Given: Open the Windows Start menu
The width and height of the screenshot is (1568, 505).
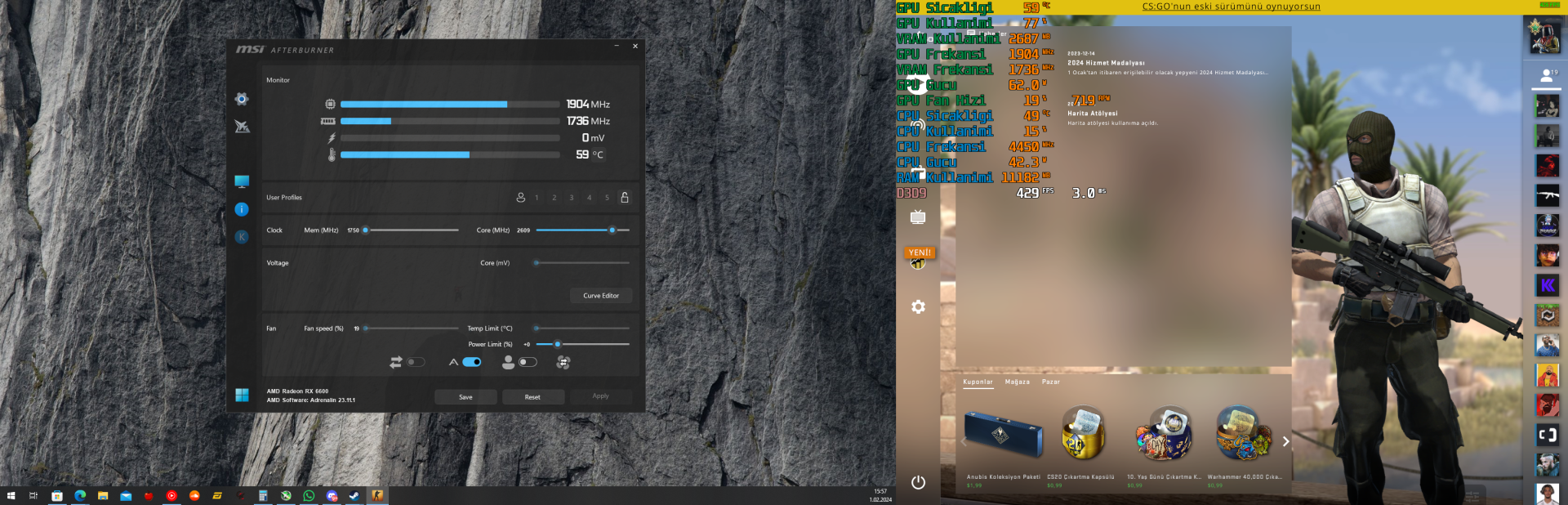Looking at the screenshot, I should (x=11, y=496).
